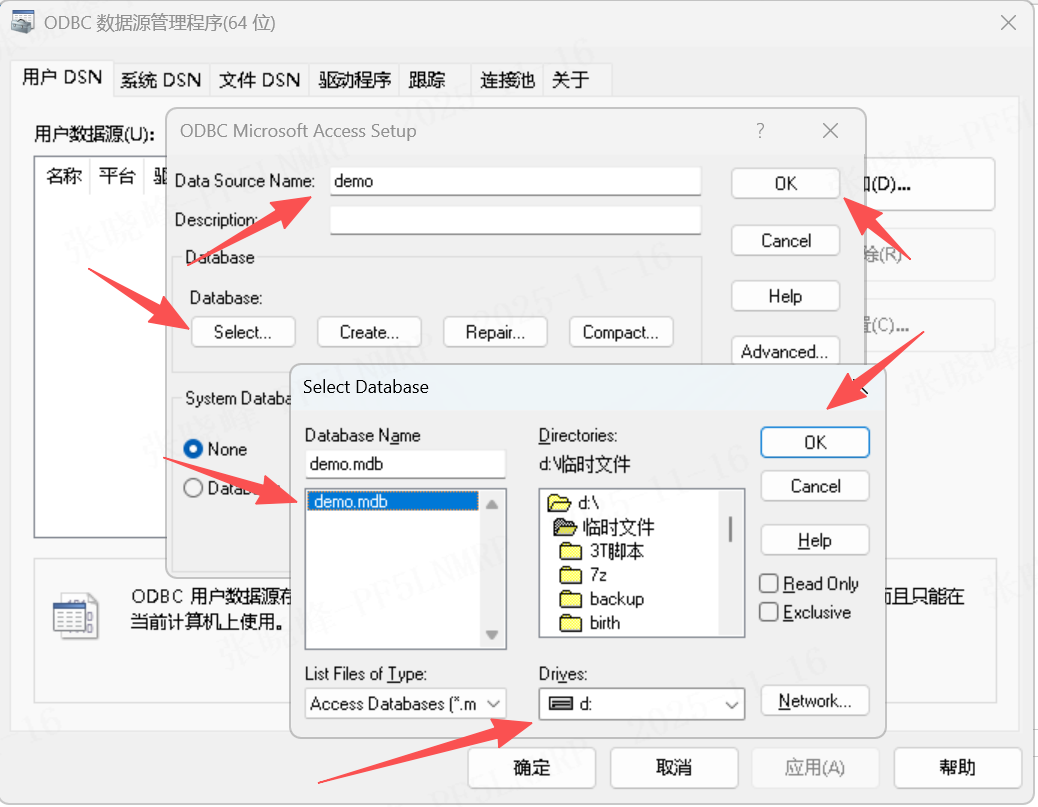Click the Network... button
This screenshot has height=807, width=1038.
click(x=815, y=700)
